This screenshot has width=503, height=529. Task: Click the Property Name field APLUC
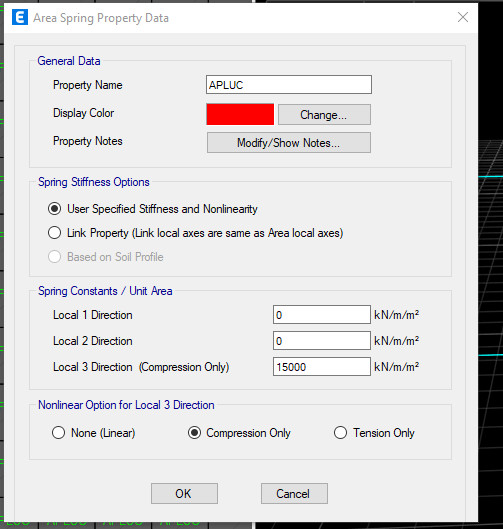[x=289, y=85]
